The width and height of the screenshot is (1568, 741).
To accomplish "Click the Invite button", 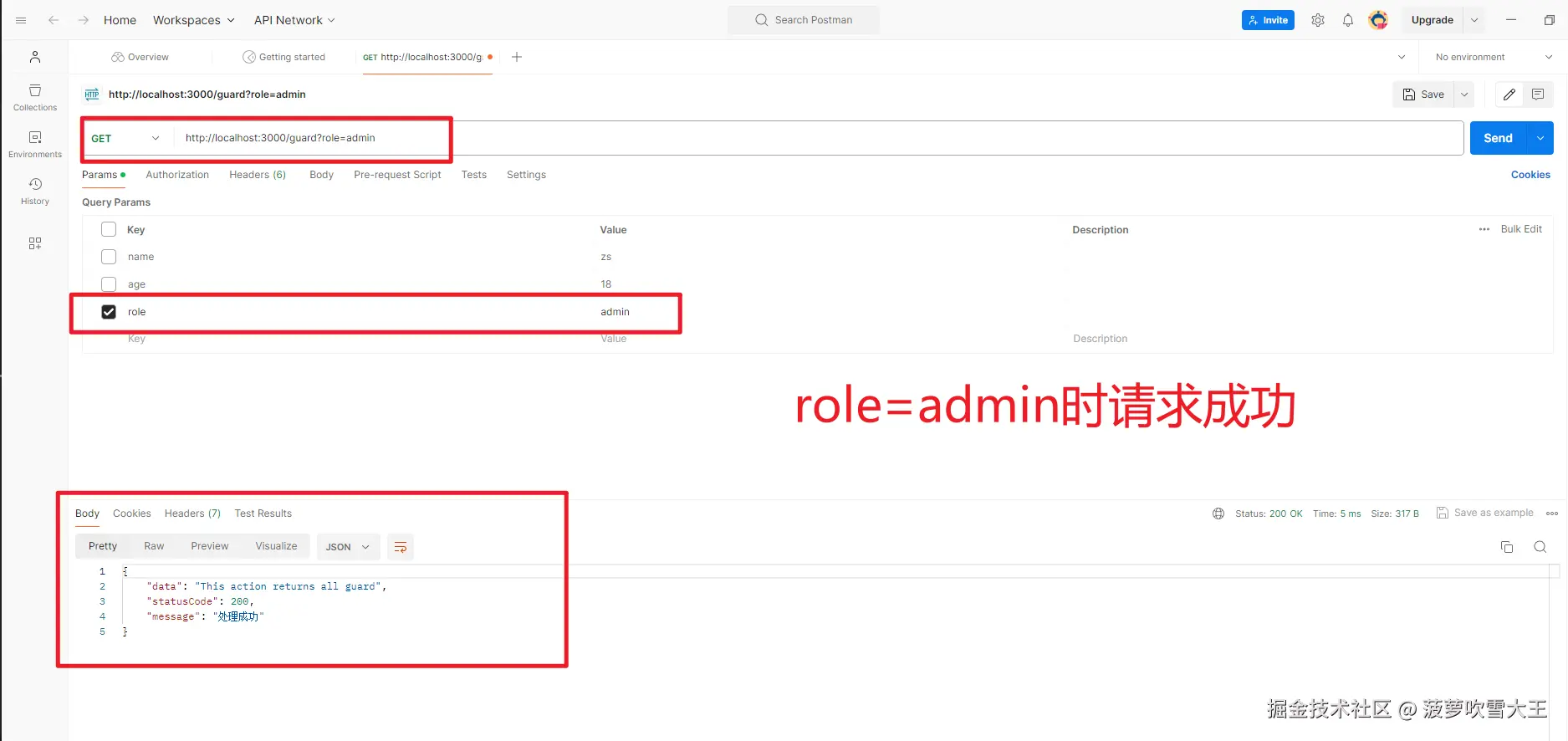I will click(1268, 20).
